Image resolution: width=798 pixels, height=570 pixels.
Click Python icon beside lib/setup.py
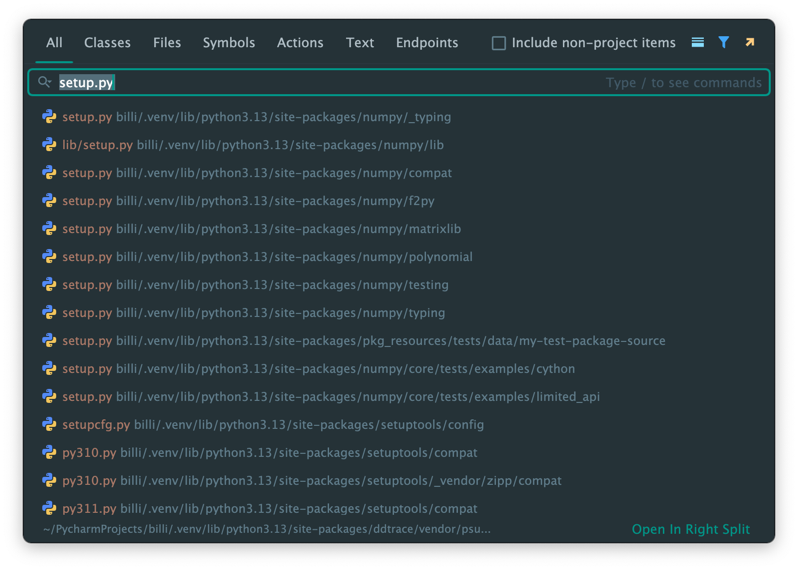49,145
